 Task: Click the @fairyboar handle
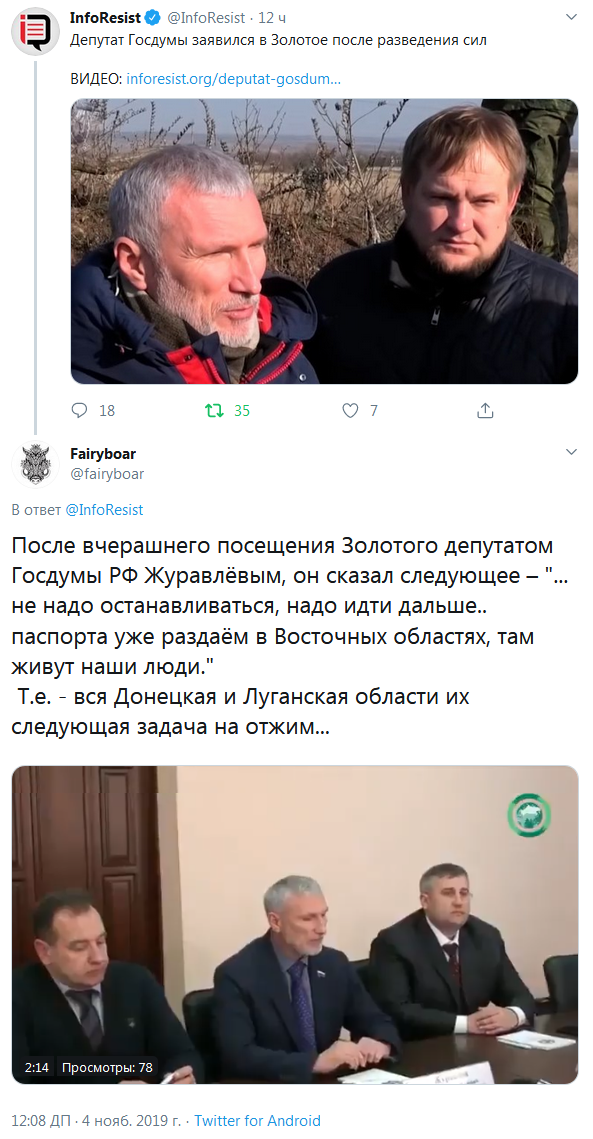point(108,474)
